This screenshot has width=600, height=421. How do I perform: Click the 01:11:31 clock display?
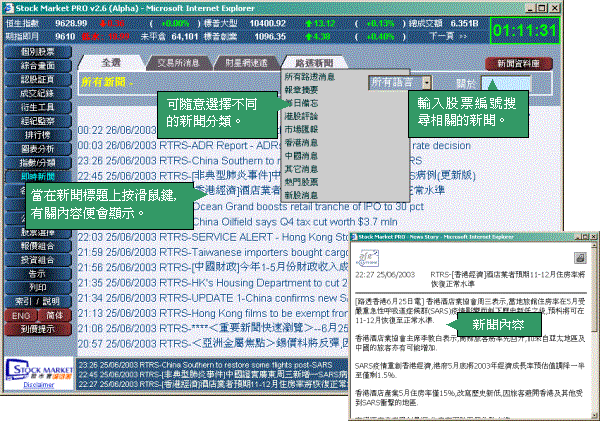tap(525, 30)
